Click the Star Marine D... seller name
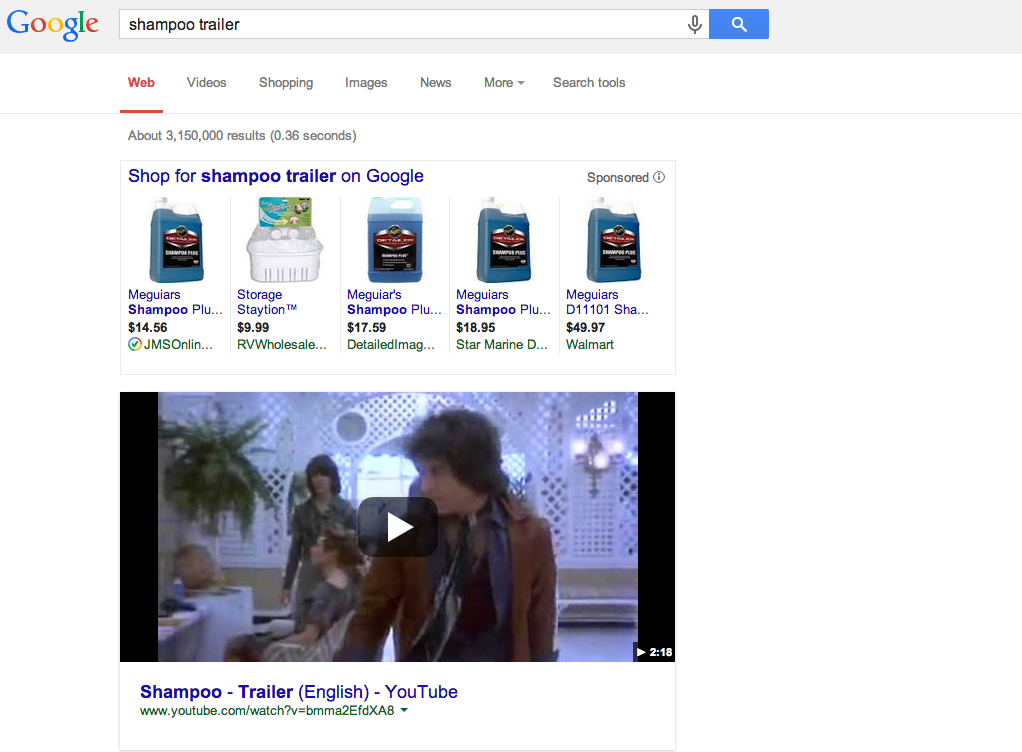The width and height of the screenshot is (1022, 752). (502, 345)
